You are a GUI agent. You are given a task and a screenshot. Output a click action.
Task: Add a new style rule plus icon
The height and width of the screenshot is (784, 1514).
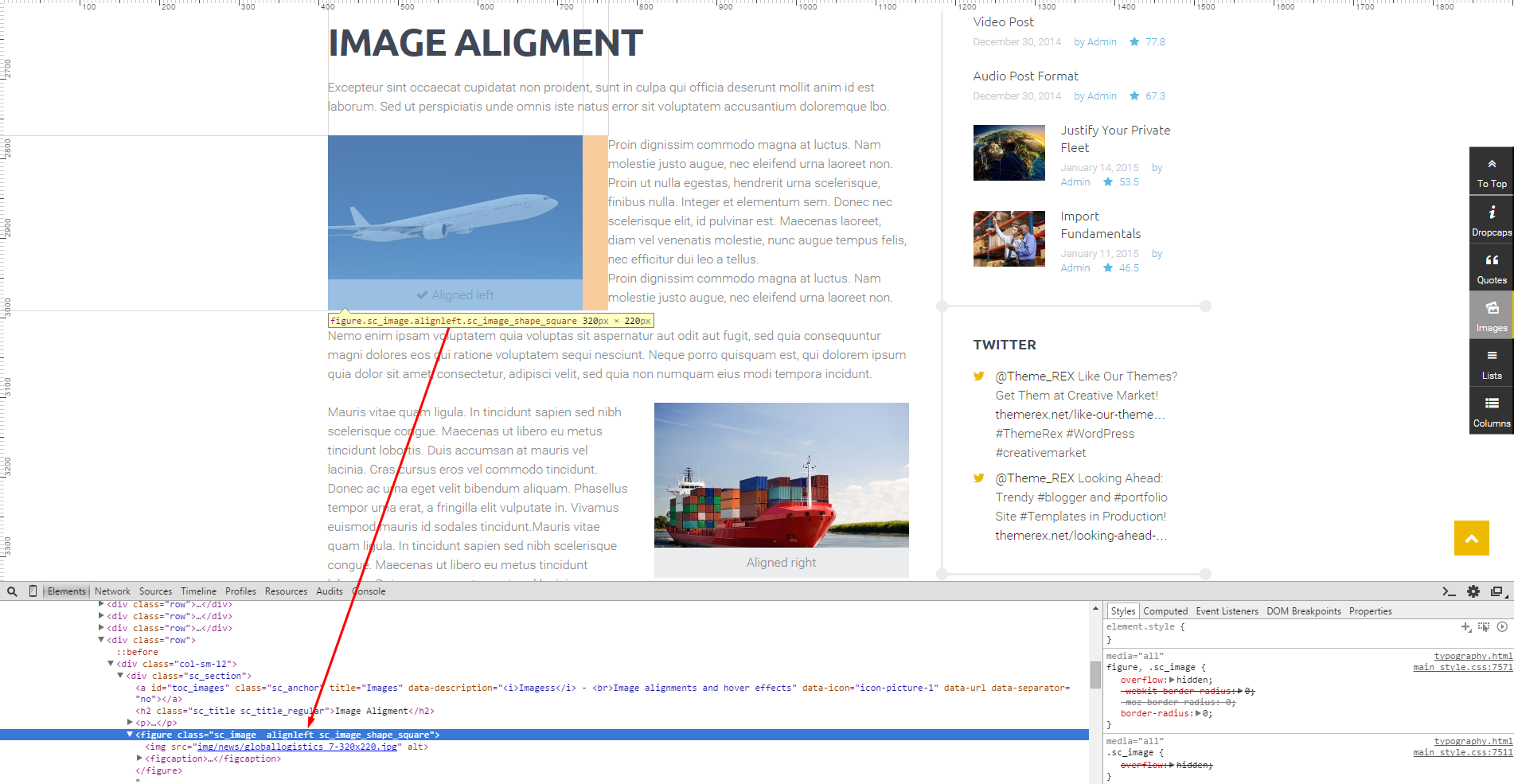pos(1465,627)
